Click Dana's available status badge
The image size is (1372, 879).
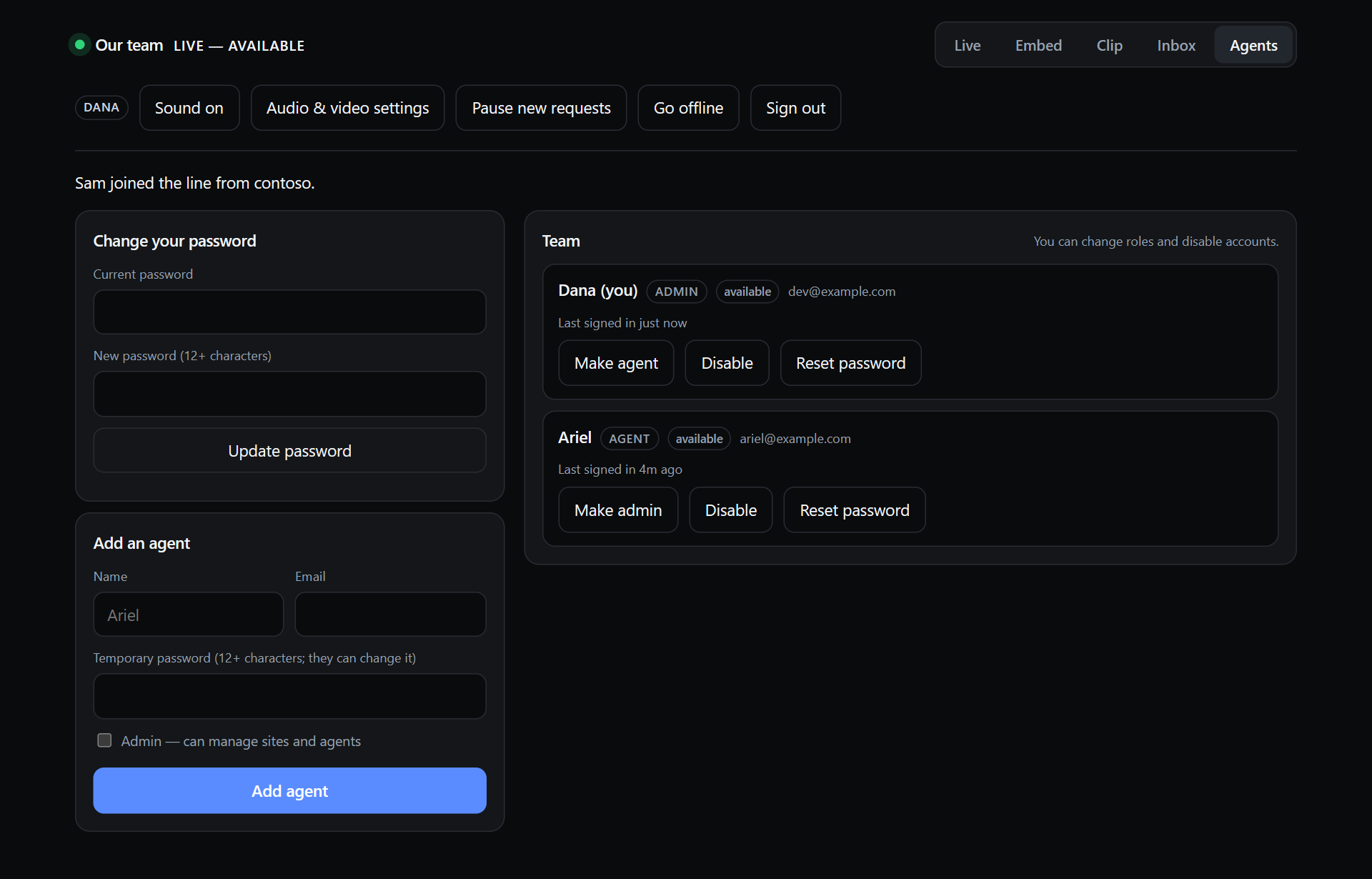point(747,292)
